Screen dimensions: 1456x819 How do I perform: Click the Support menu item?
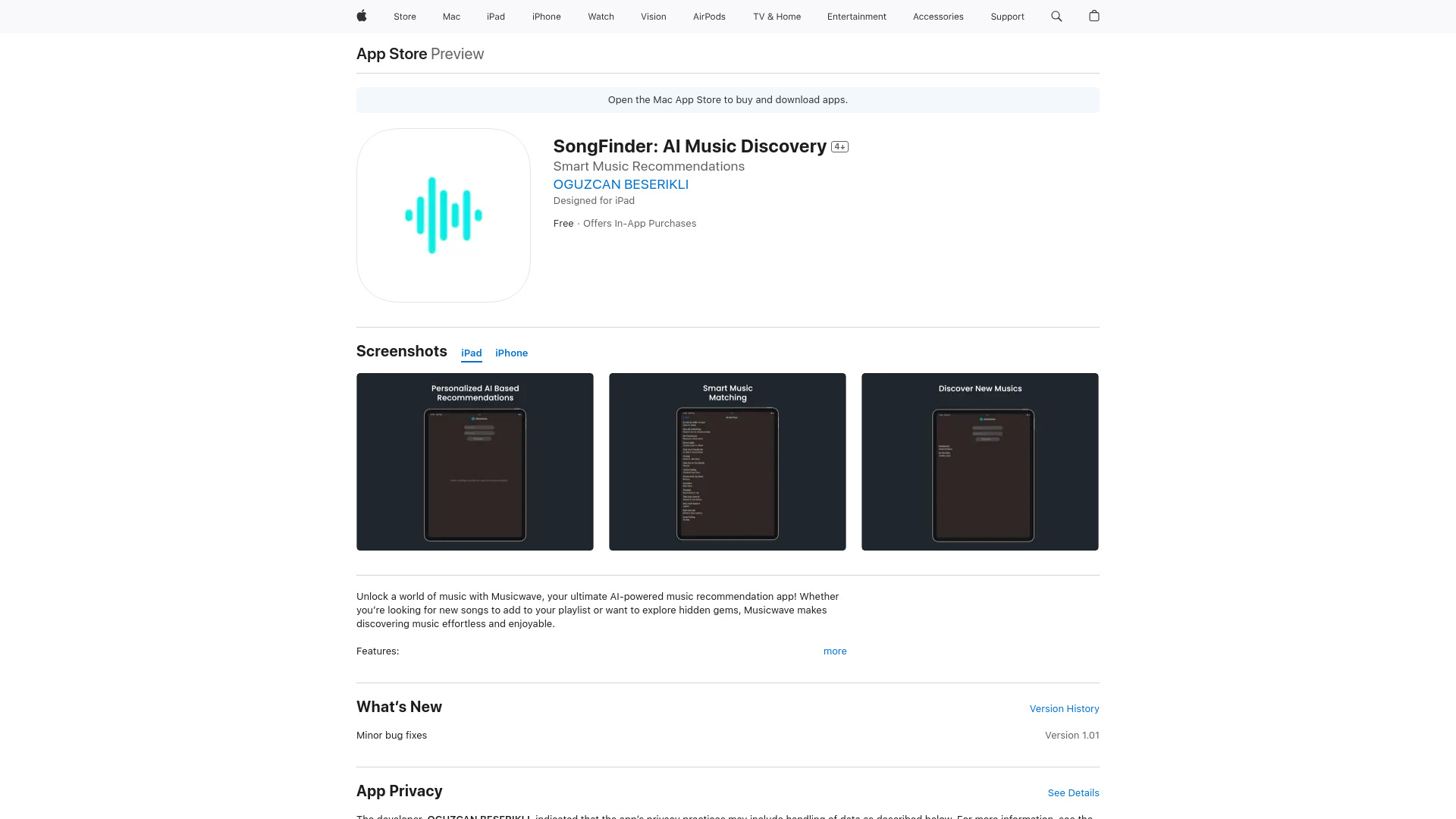1008,16
